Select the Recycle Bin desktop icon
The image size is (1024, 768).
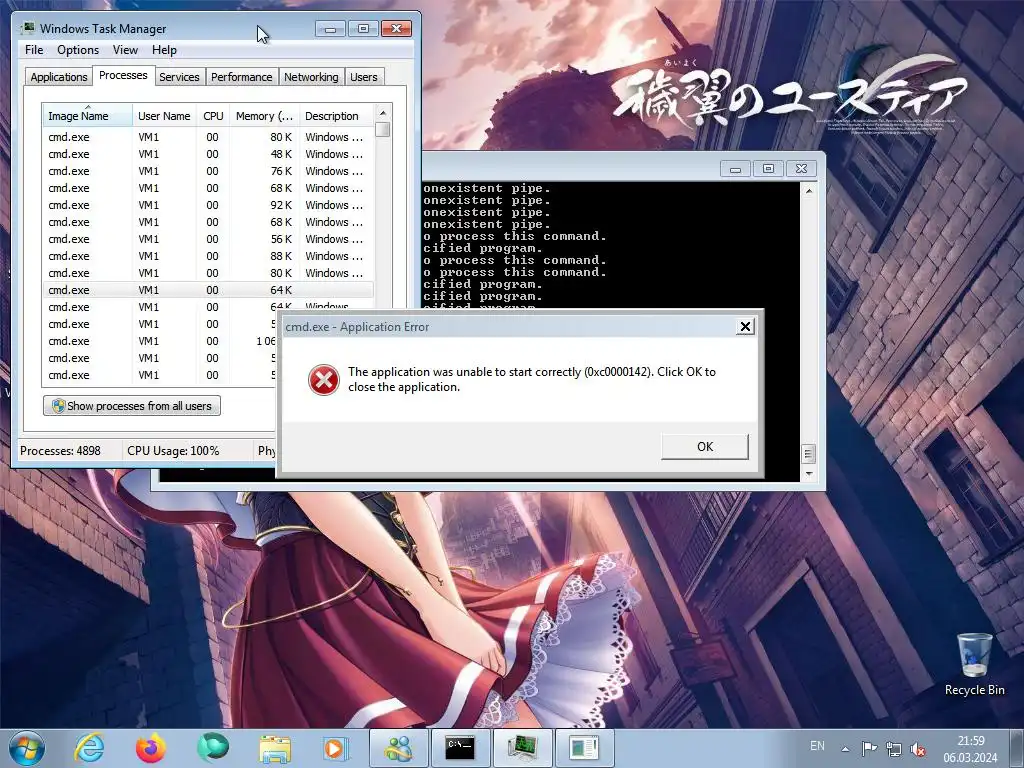974,665
